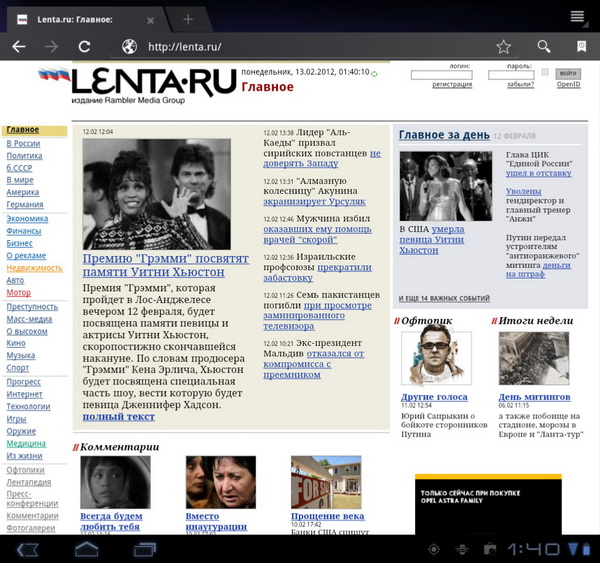Bookmark page with the star icon
Image resolution: width=600 pixels, height=563 pixels.
[504, 47]
